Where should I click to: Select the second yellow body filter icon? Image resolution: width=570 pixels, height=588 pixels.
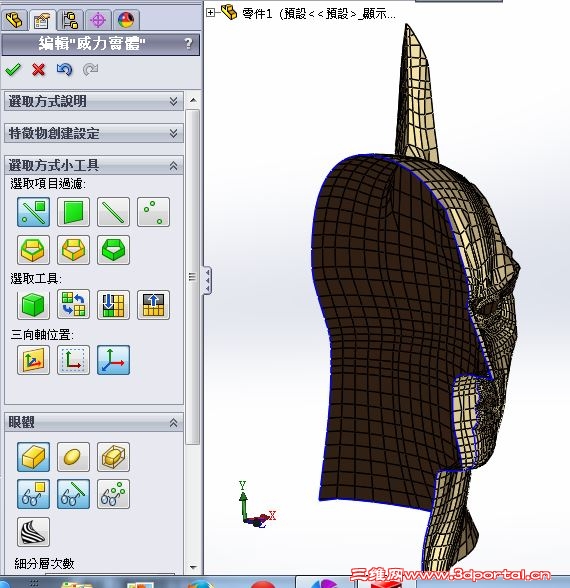point(74,250)
